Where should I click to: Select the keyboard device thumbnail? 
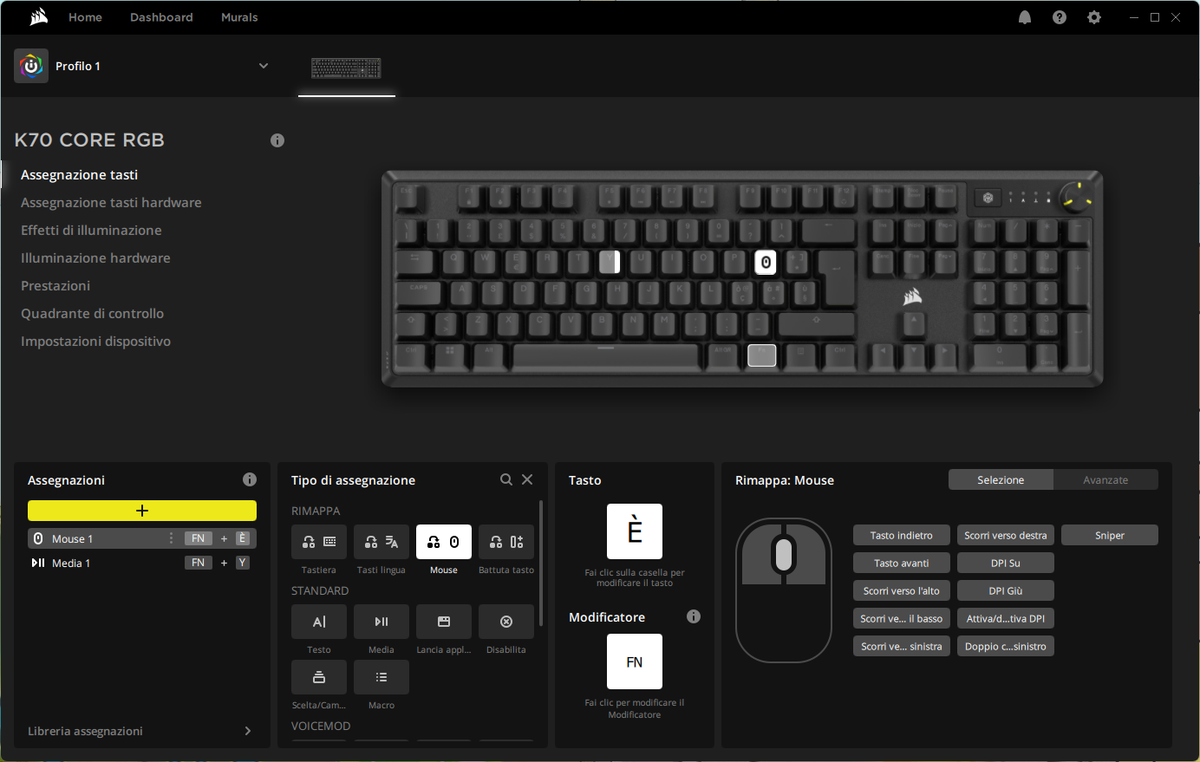point(346,67)
